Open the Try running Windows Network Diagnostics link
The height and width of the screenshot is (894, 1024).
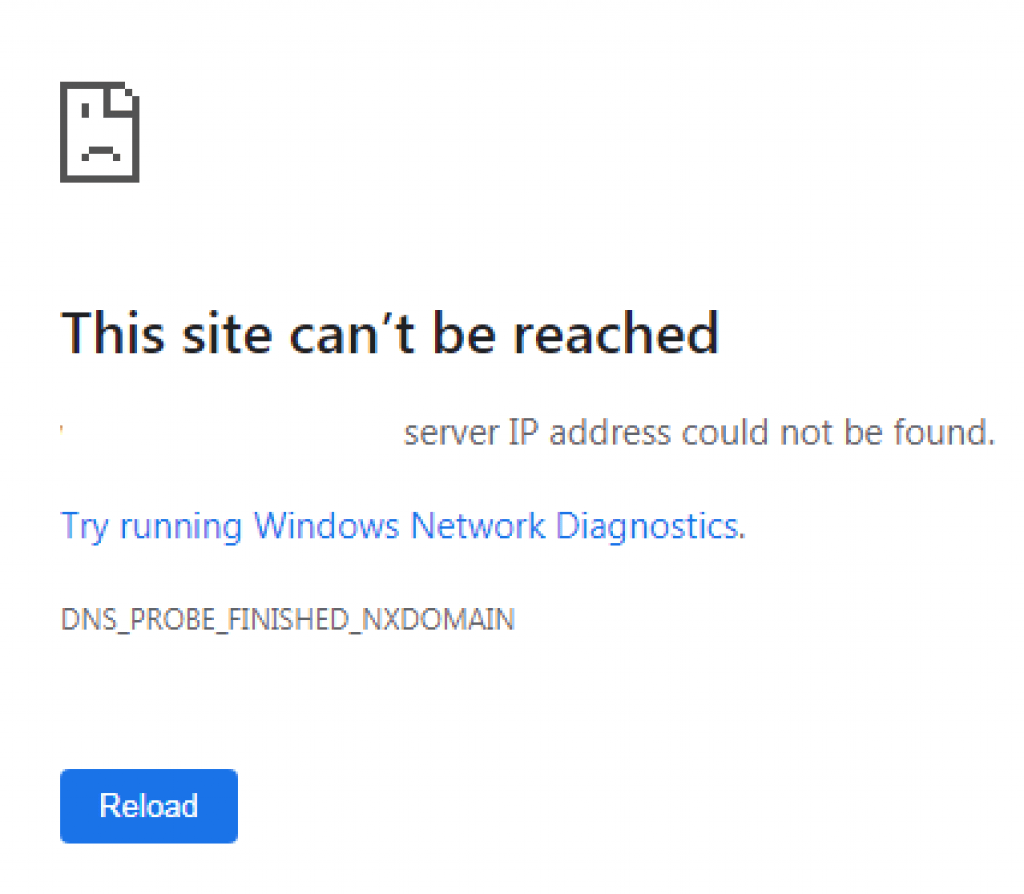(402, 526)
